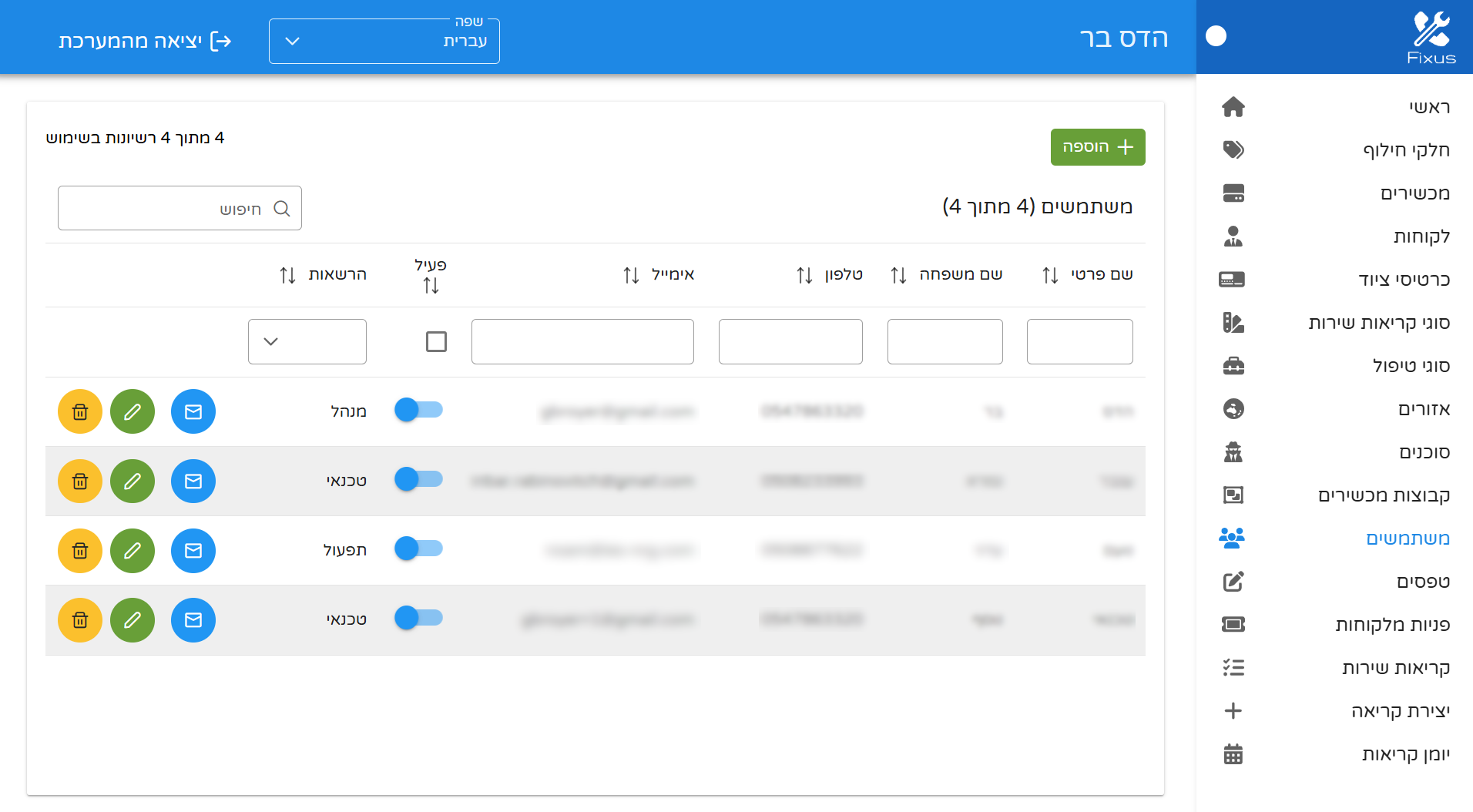Sort by פעיל column
This screenshot has width=1473, height=812.
click(x=431, y=286)
